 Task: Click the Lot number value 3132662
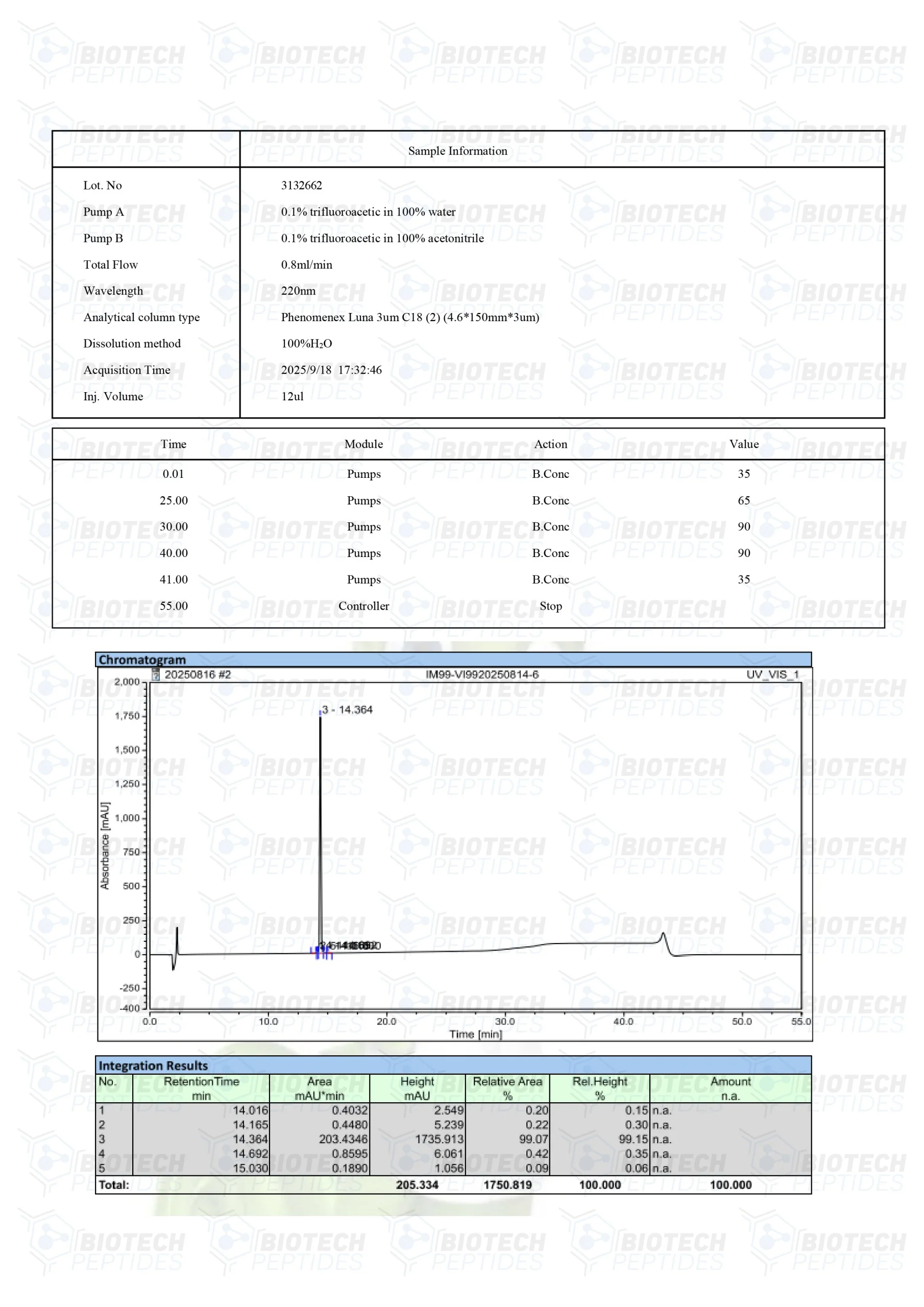click(x=301, y=185)
